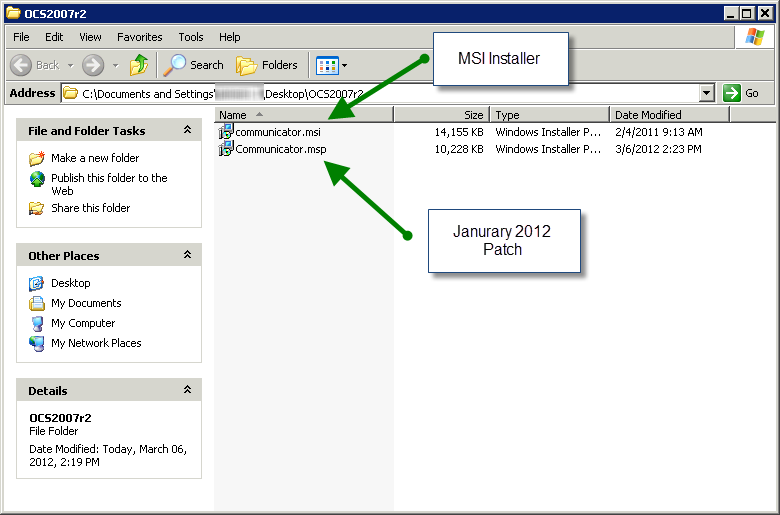Click the 14,155 KB size cell

tap(459, 132)
